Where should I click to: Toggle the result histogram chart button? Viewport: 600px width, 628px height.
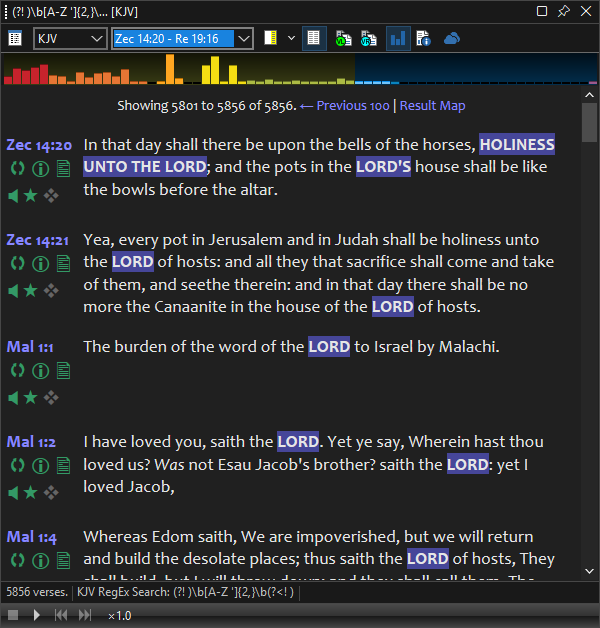coord(398,38)
